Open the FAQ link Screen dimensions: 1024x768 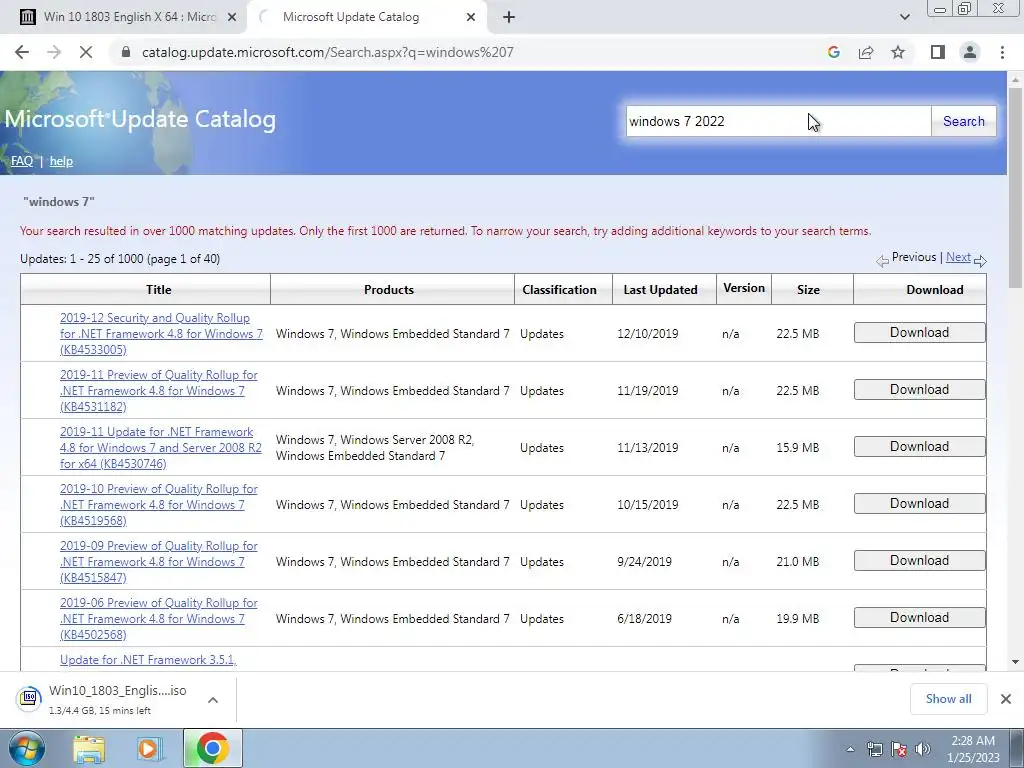[x=22, y=161]
